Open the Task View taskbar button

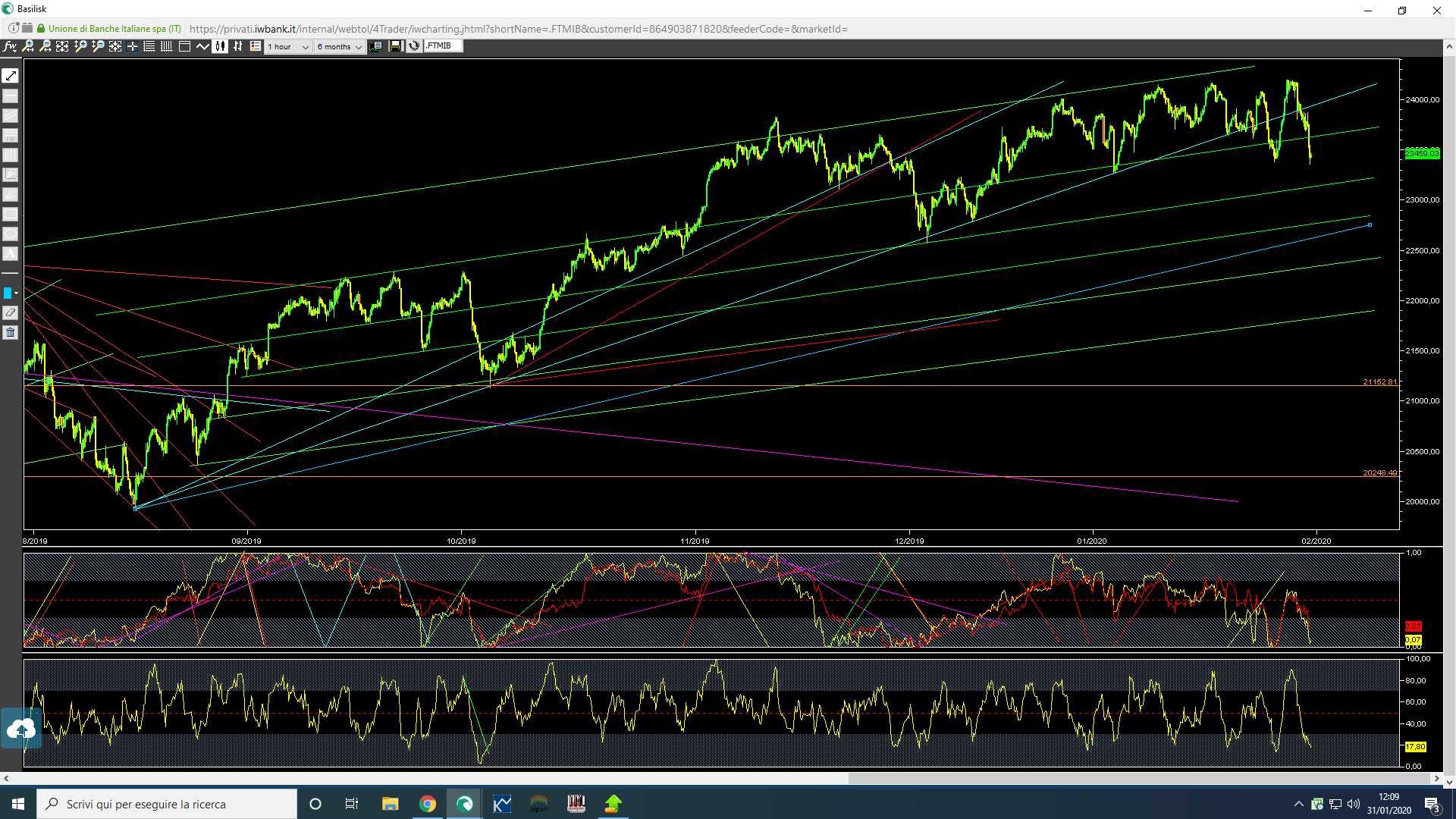[x=352, y=804]
